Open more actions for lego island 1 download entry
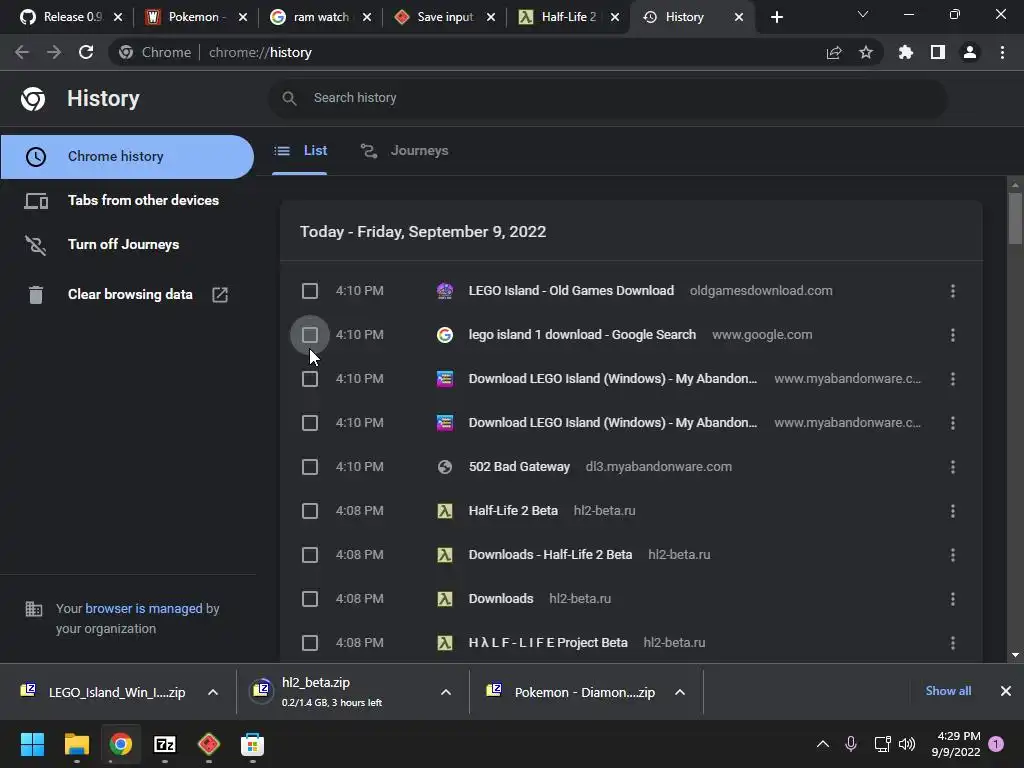The height and width of the screenshot is (768, 1024). [x=953, y=335]
